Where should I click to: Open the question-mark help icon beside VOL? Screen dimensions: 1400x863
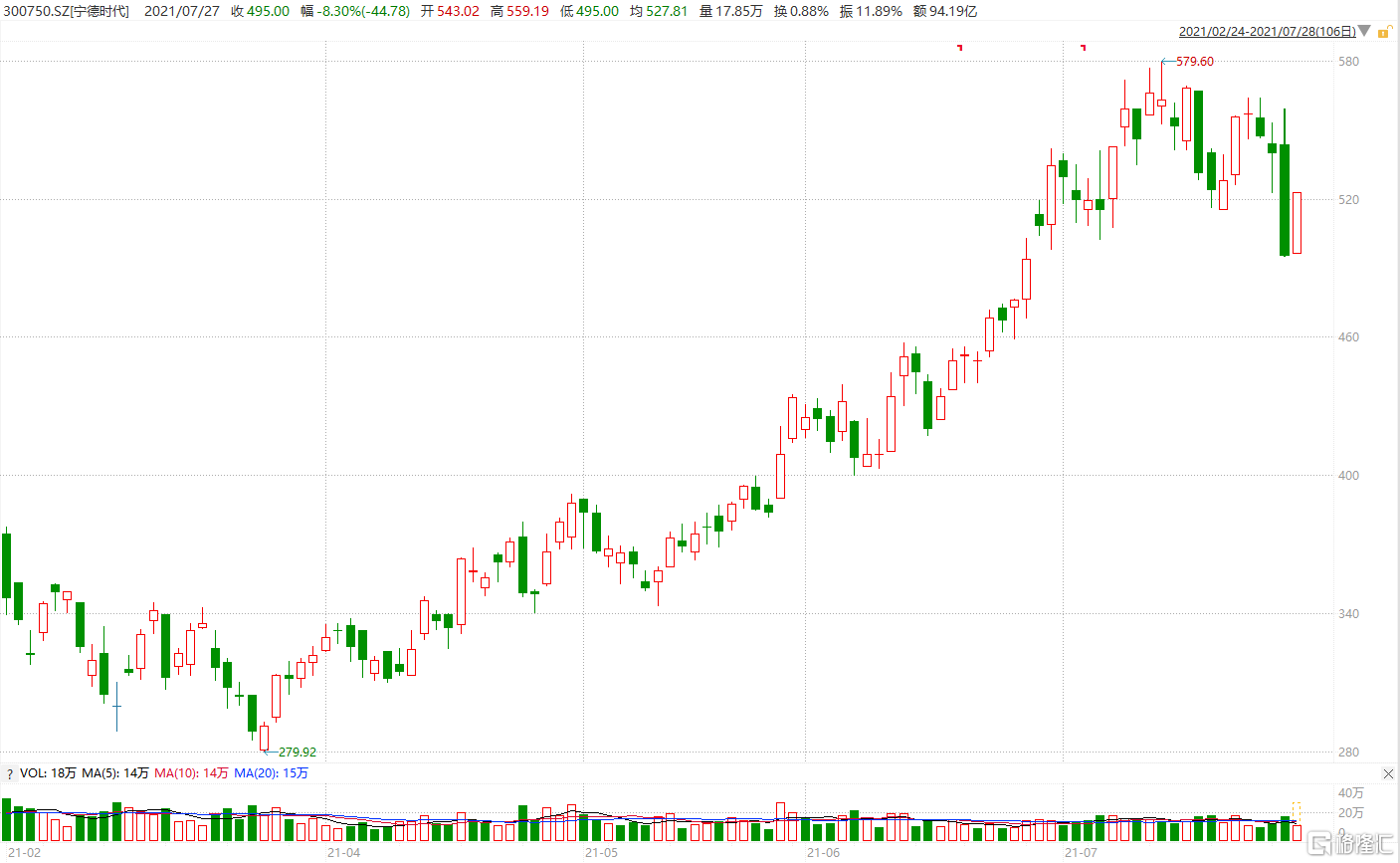[x=10, y=773]
